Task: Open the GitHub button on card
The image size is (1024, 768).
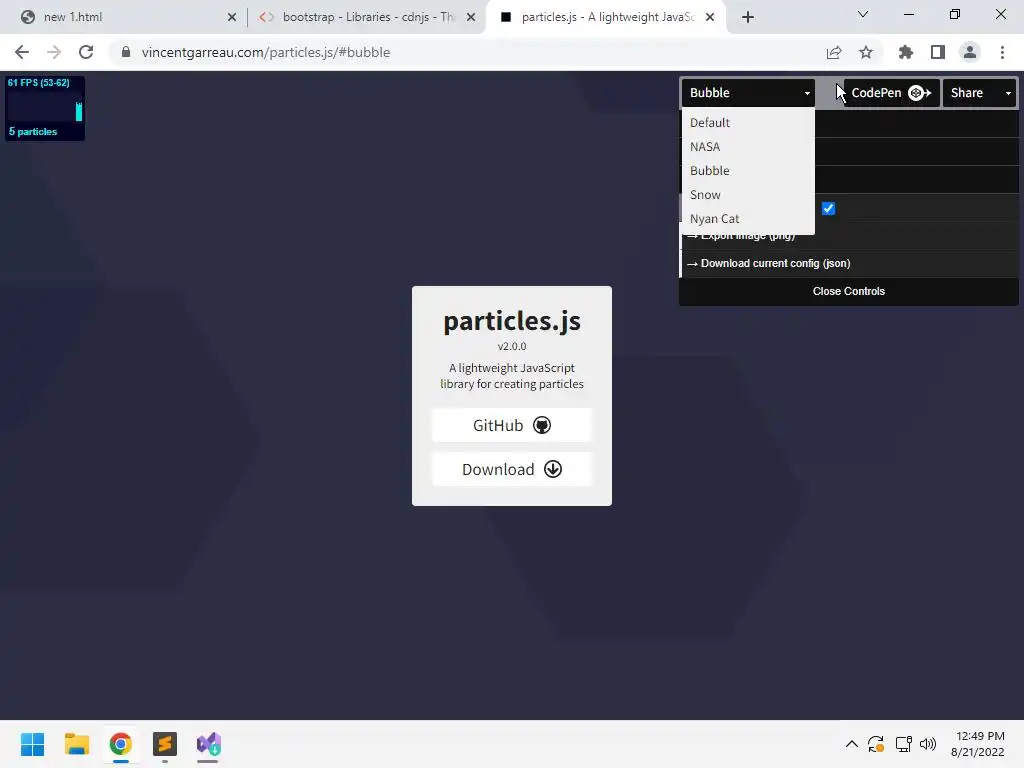Action: coord(512,425)
